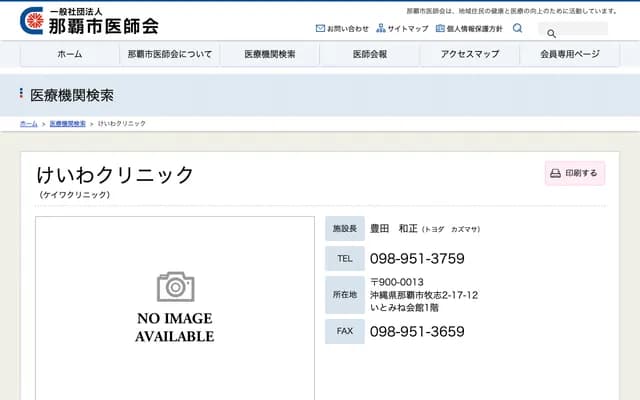Open the 那覇市医師会について menu
This screenshot has width=640, height=400.
(x=169, y=54)
